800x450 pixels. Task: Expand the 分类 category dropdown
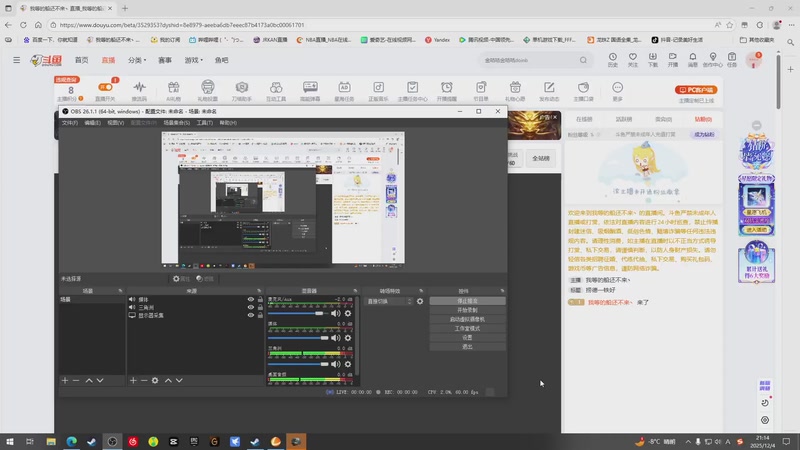(x=137, y=60)
